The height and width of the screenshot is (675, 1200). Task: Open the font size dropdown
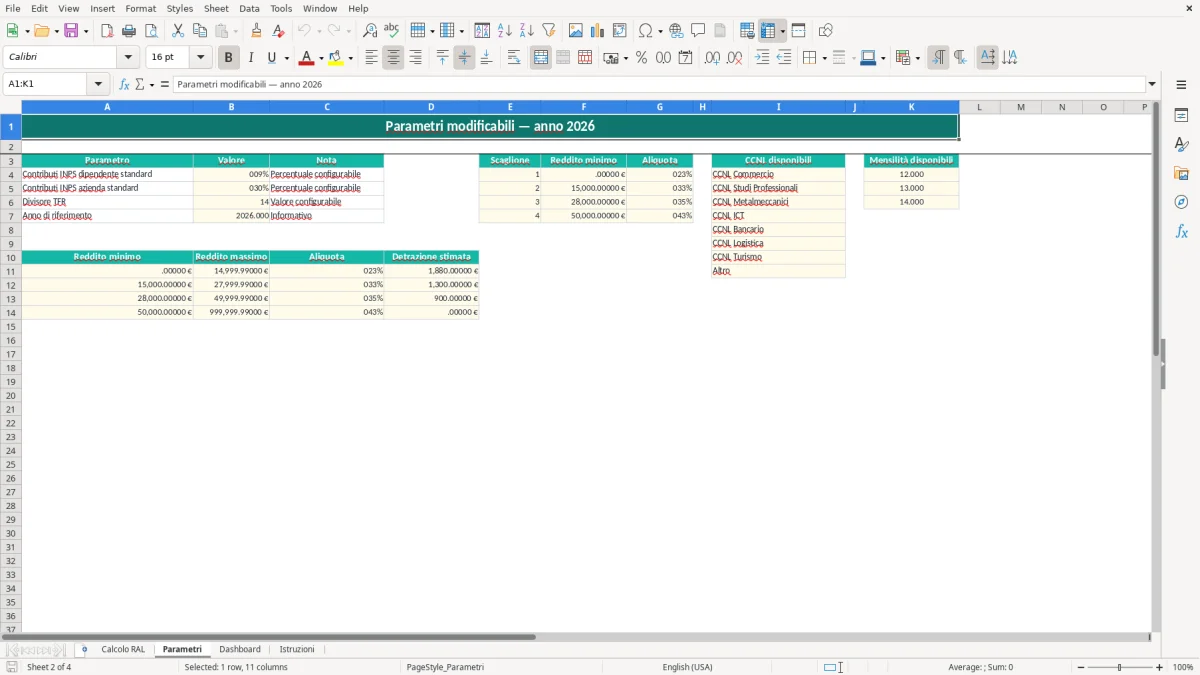tap(200, 58)
